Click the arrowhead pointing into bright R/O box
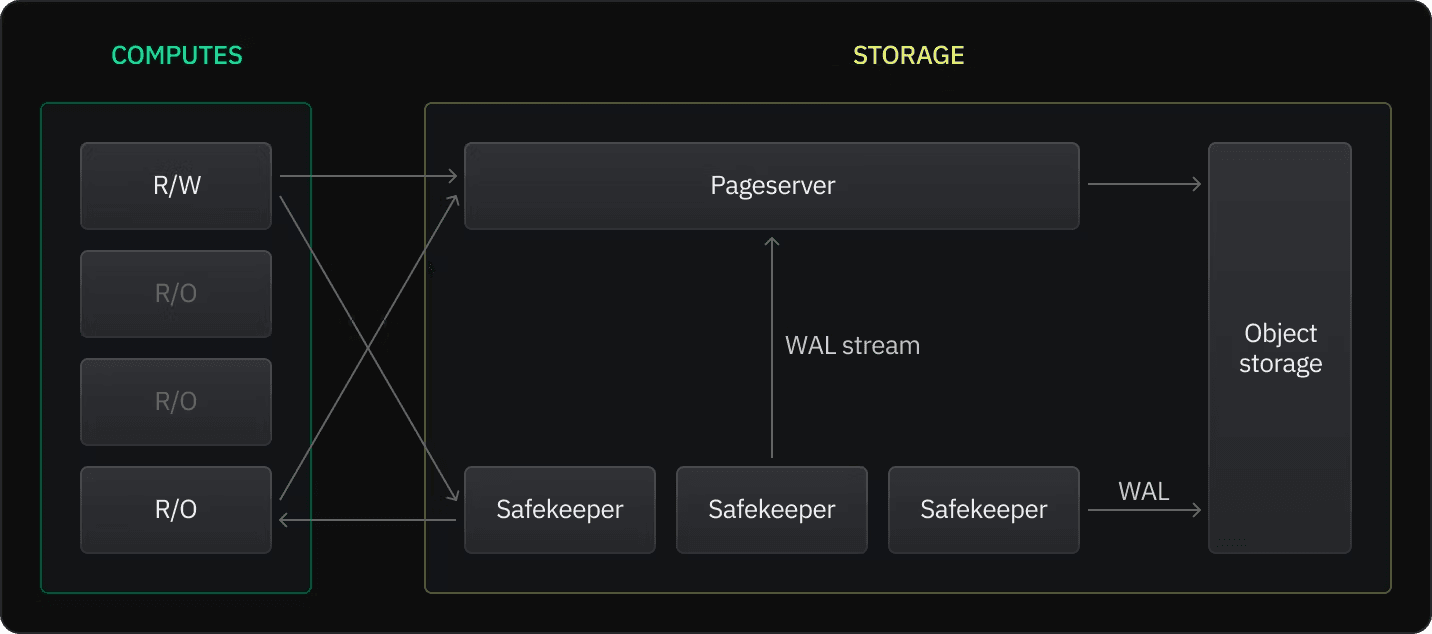1432x634 pixels. (285, 520)
